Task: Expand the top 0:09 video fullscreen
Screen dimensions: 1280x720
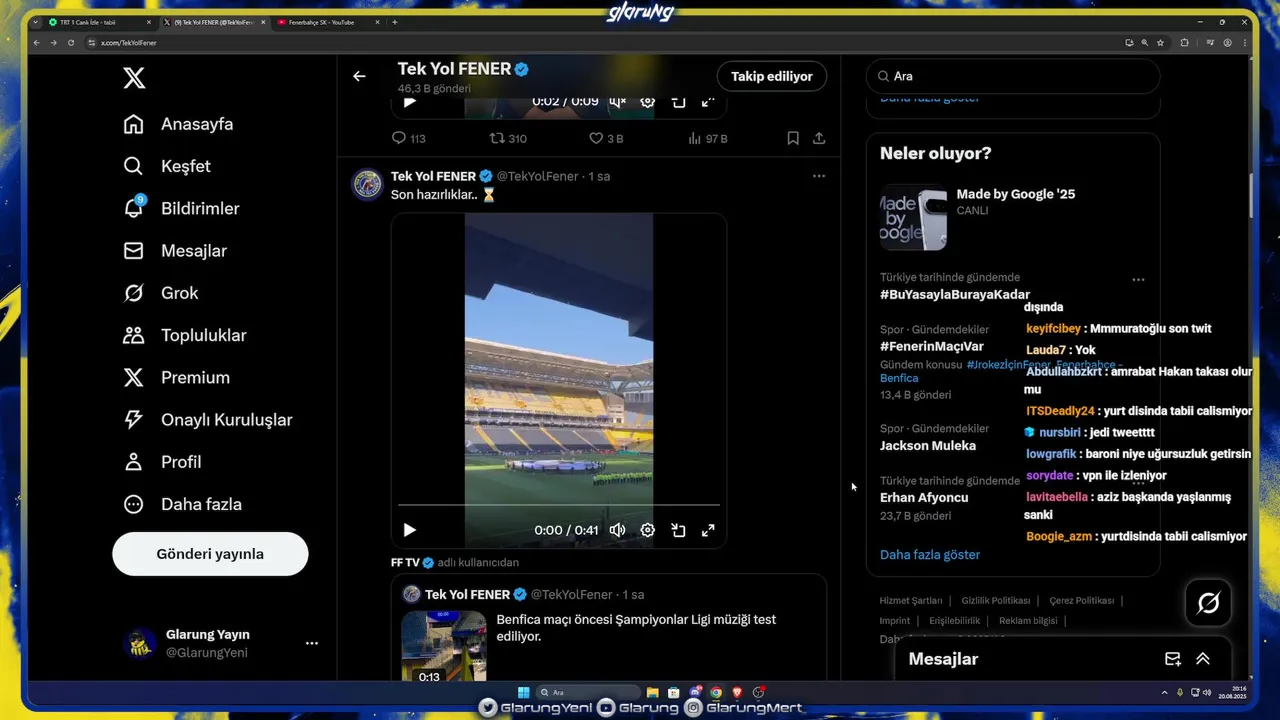Action: coord(708,101)
